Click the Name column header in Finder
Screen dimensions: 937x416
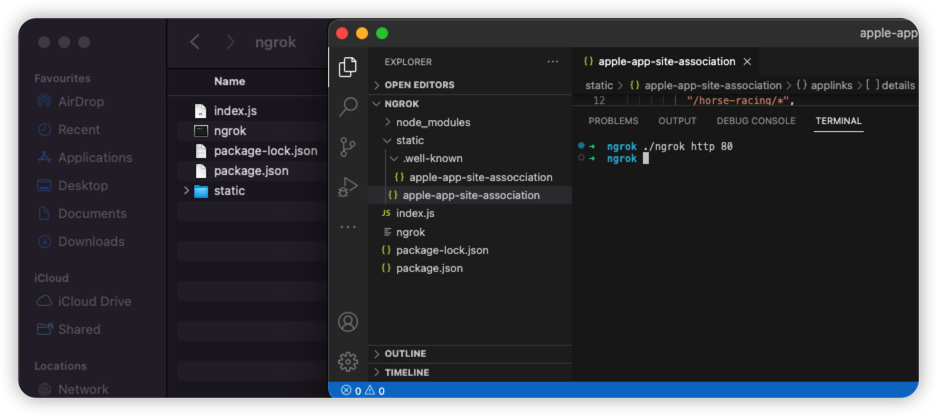230,81
